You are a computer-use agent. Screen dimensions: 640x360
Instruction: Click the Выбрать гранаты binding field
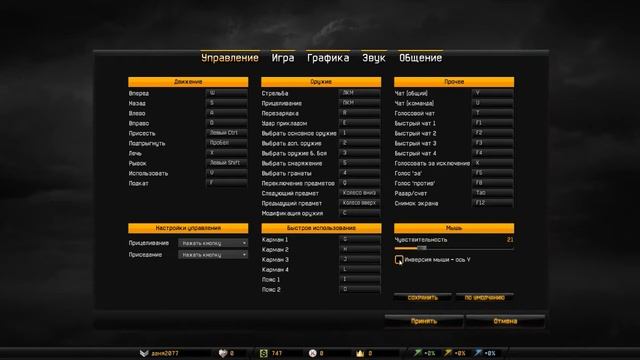click(360, 173)
